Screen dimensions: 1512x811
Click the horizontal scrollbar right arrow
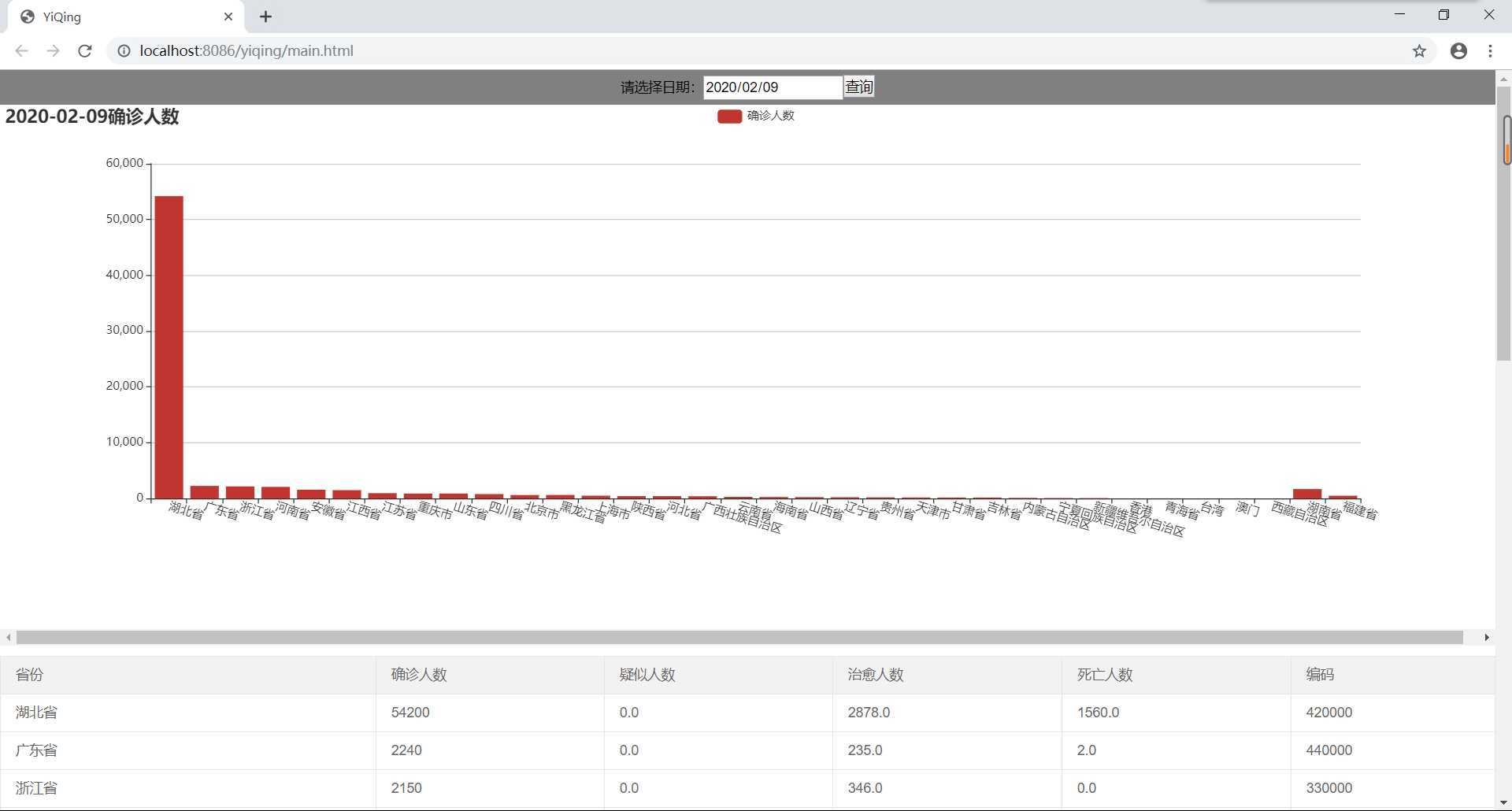click(x=1487, y=637)
